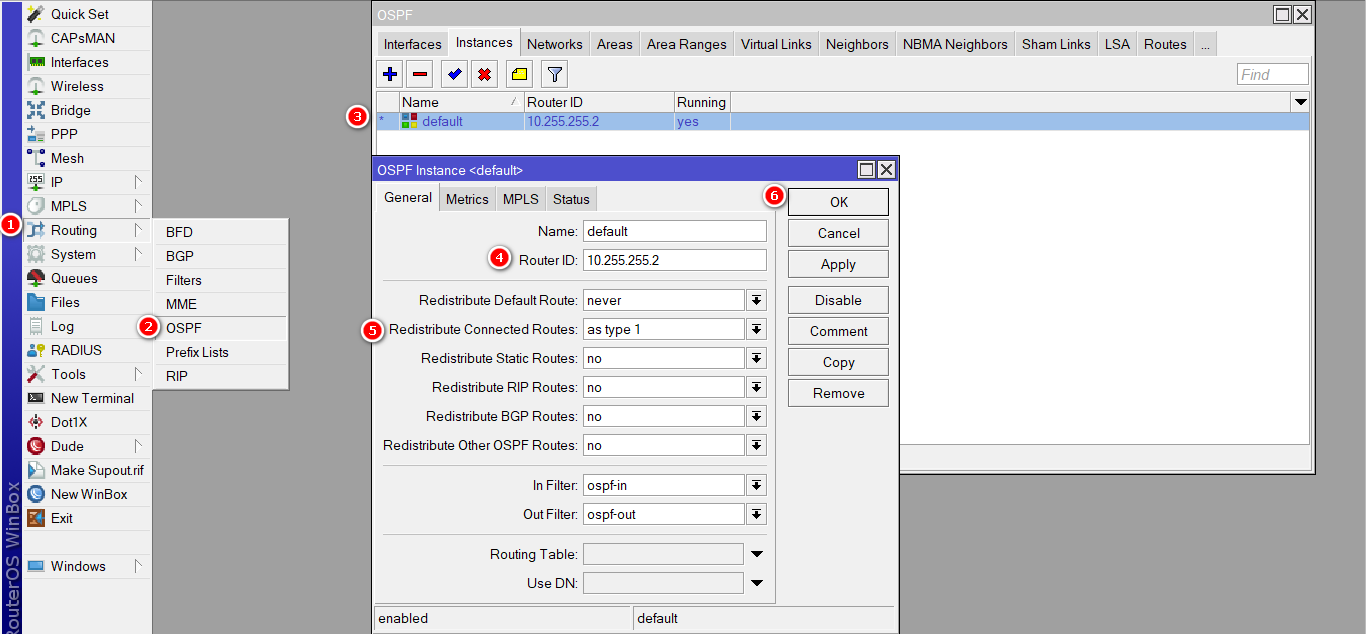Open Wireless in the sidebar
Viewport: 1366px width, 634px height.
(77, 86)
